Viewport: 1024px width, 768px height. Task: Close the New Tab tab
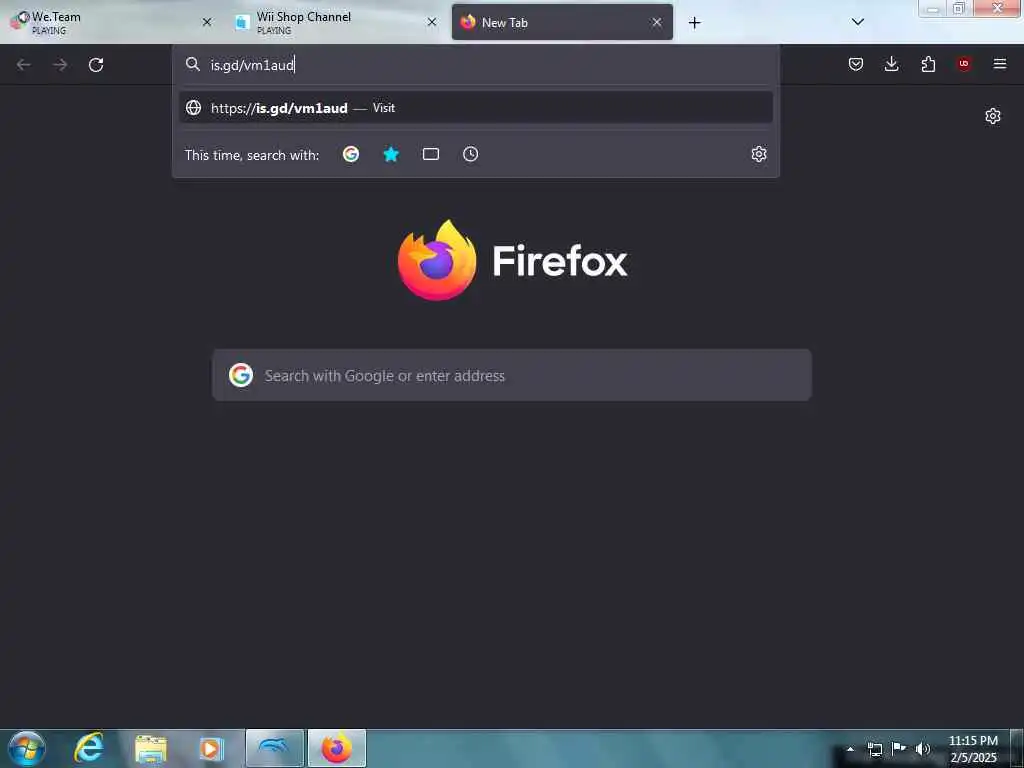click(x=657, y=22)
